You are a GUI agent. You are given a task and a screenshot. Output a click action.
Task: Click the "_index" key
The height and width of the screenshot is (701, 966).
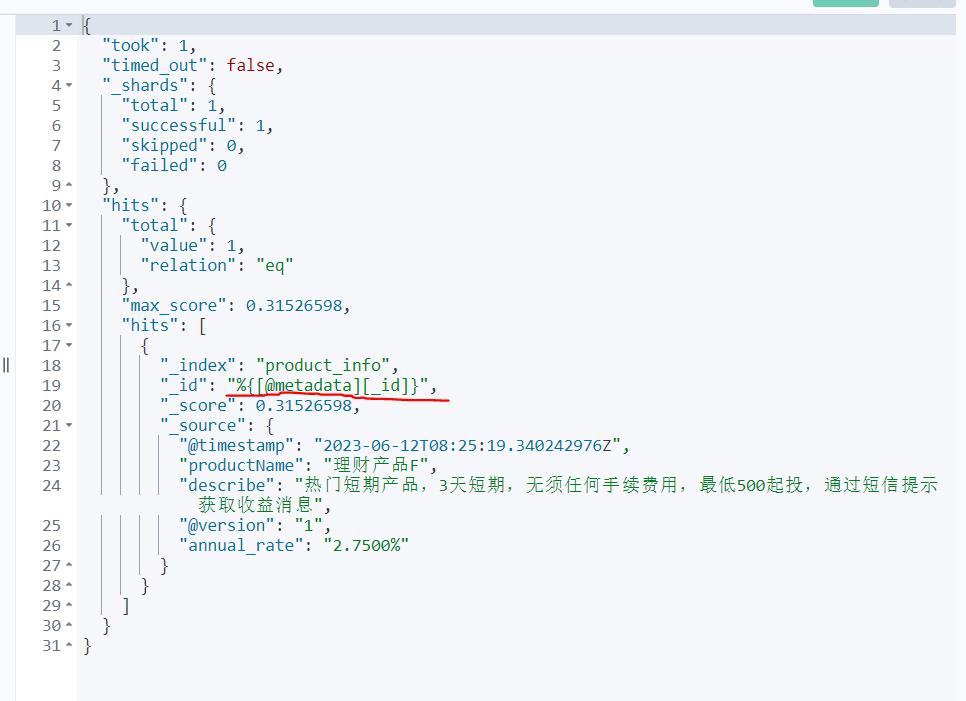pos(198,365)
